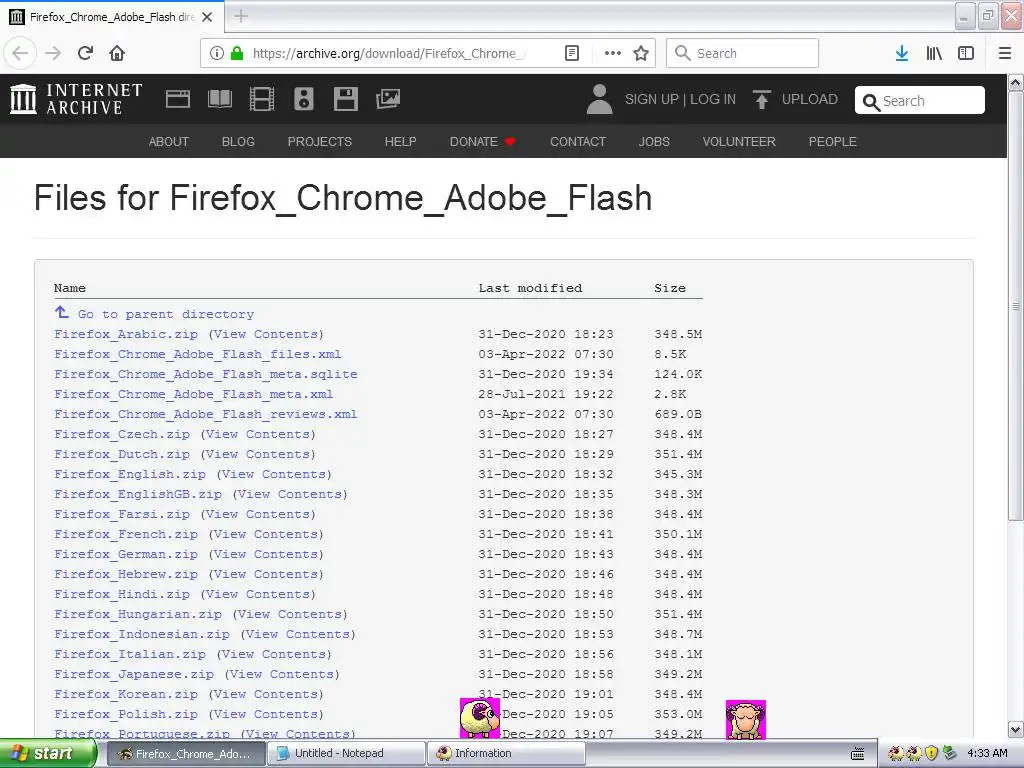The width and height of the screenshot is (1024, 768).
Task: Open the ABOUT navigation item
Action: tap(168, 142)
